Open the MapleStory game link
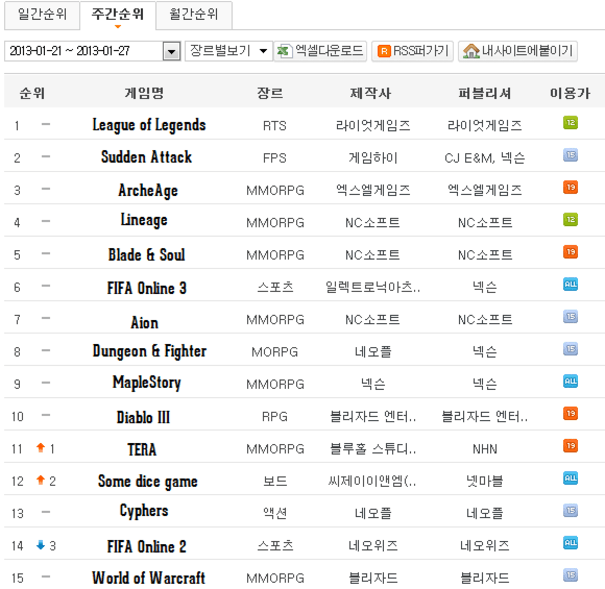The width and height of the screenshot is (605, 589). pyautogui.click(x=147, y=383)
